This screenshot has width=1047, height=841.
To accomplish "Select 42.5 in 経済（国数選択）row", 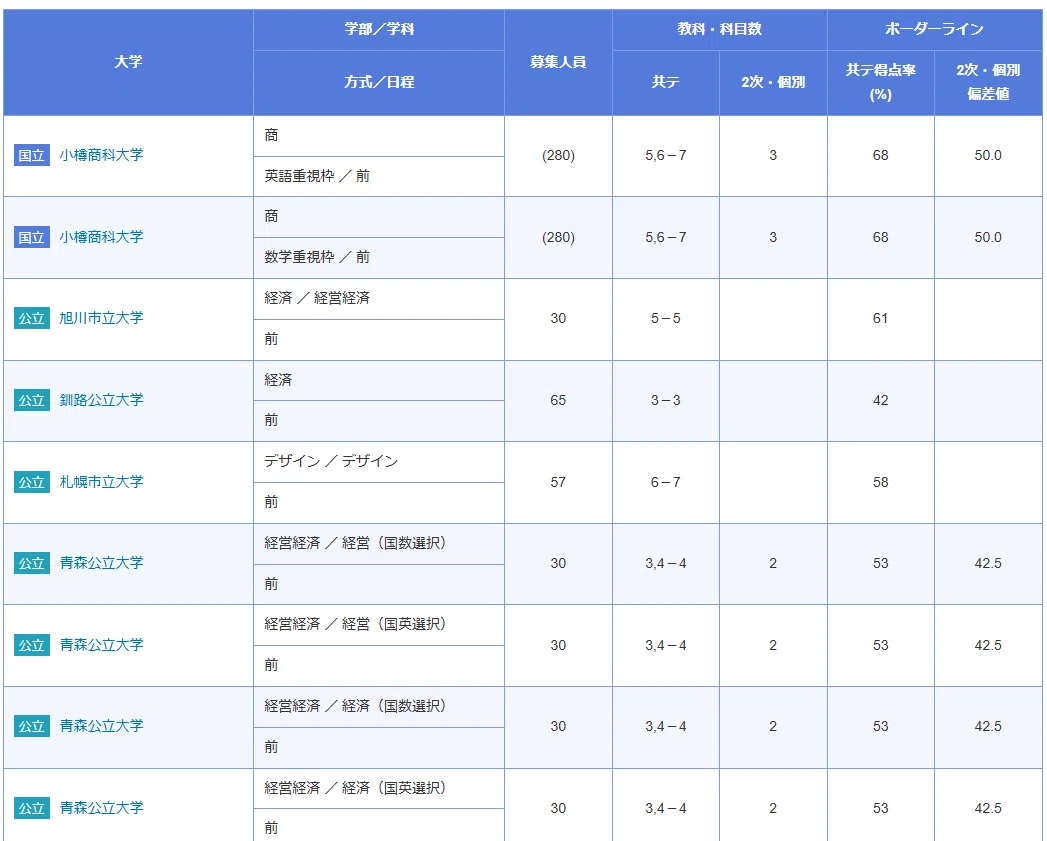I will click(x=988, y=727).
